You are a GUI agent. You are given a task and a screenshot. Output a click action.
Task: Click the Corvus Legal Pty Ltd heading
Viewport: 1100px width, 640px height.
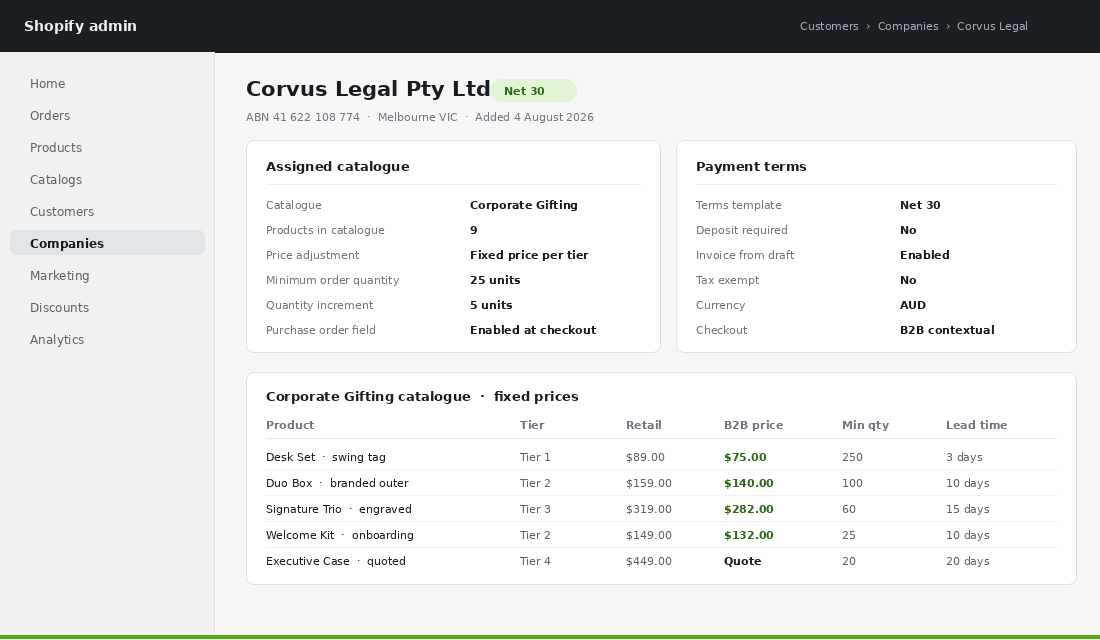point(368,89)
